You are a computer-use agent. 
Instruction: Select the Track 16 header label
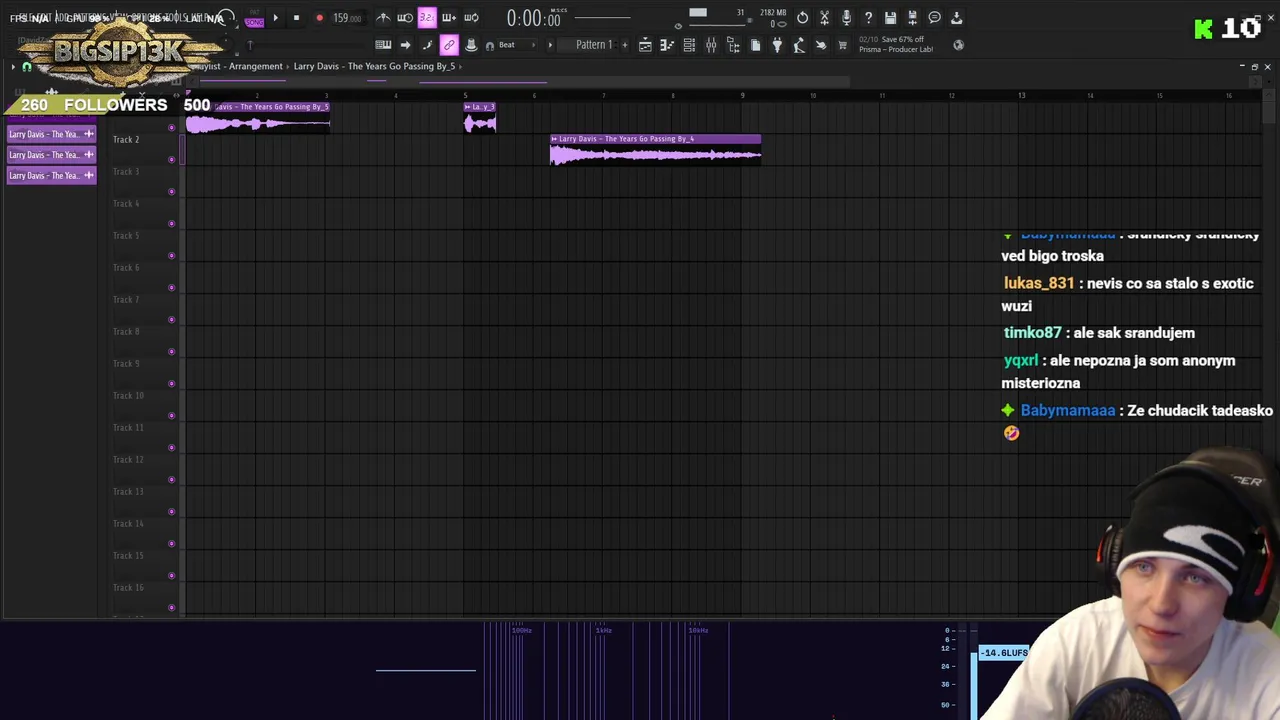[128, 588]
